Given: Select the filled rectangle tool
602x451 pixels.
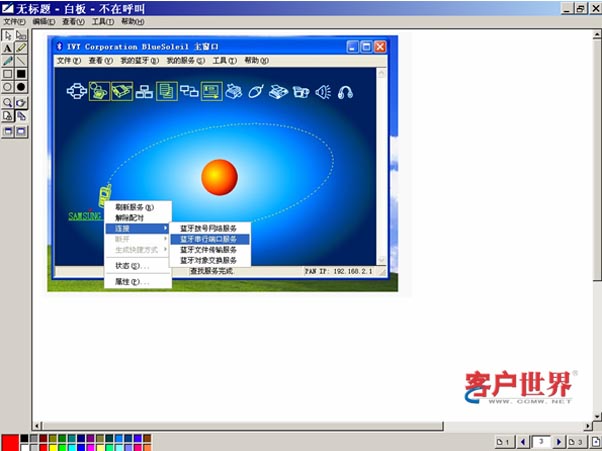Looking at the screenshot, I should [x=21, y=73].
